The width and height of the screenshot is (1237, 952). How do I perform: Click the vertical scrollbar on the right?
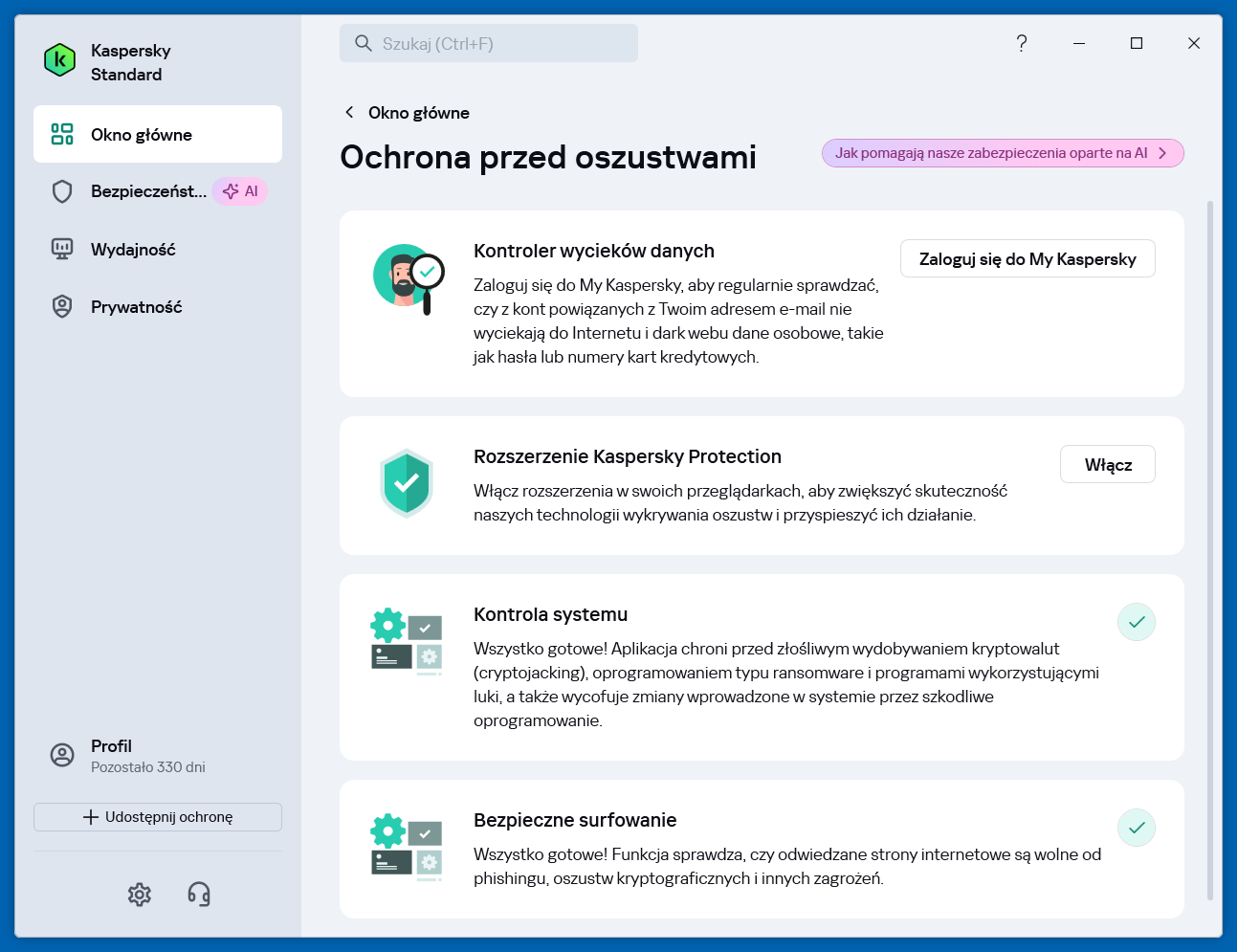pyautogui.click(x=1210, y=550)
